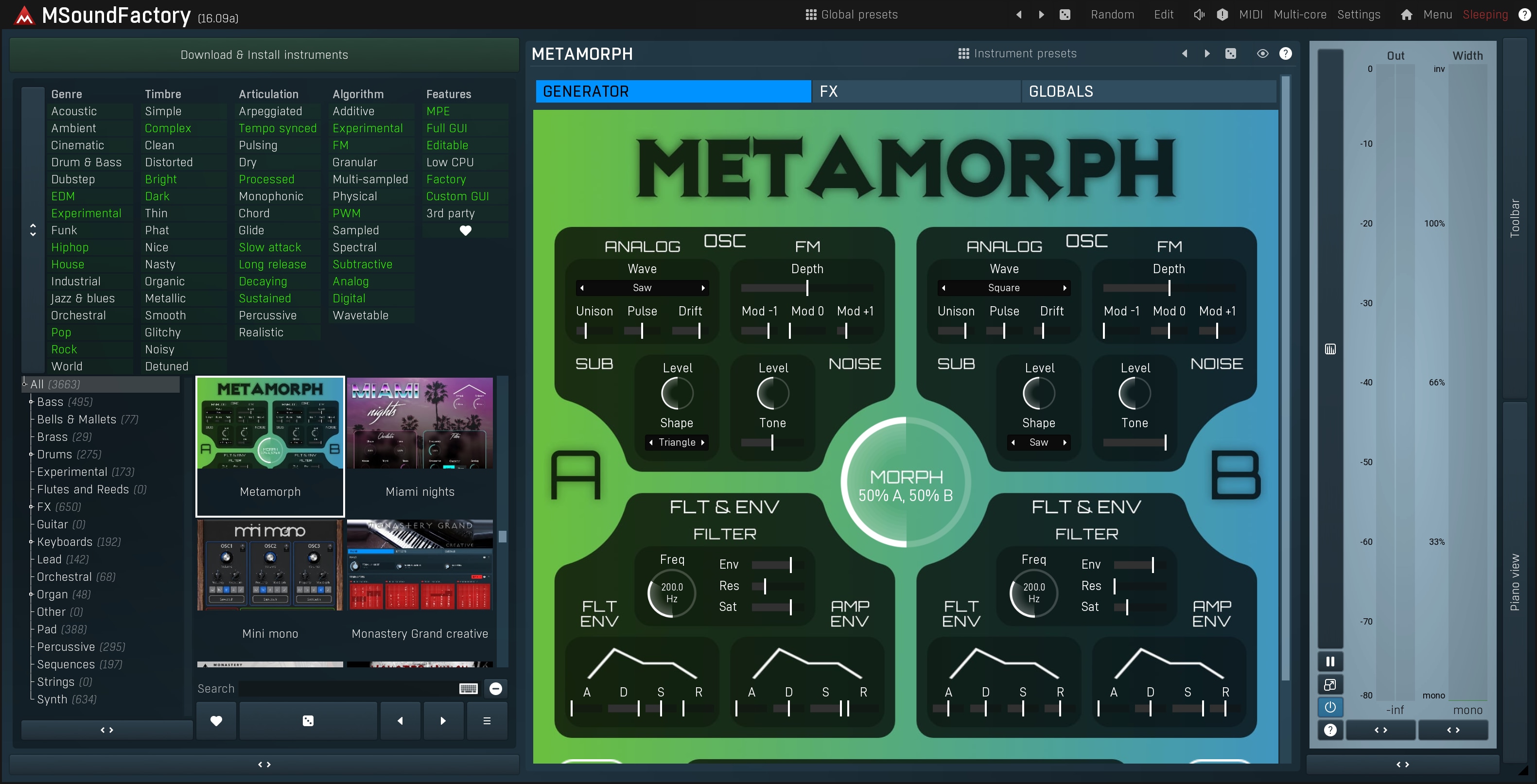
Task: Adjust oscillator A FM Depth slider
Action: (x=807, y=288)
